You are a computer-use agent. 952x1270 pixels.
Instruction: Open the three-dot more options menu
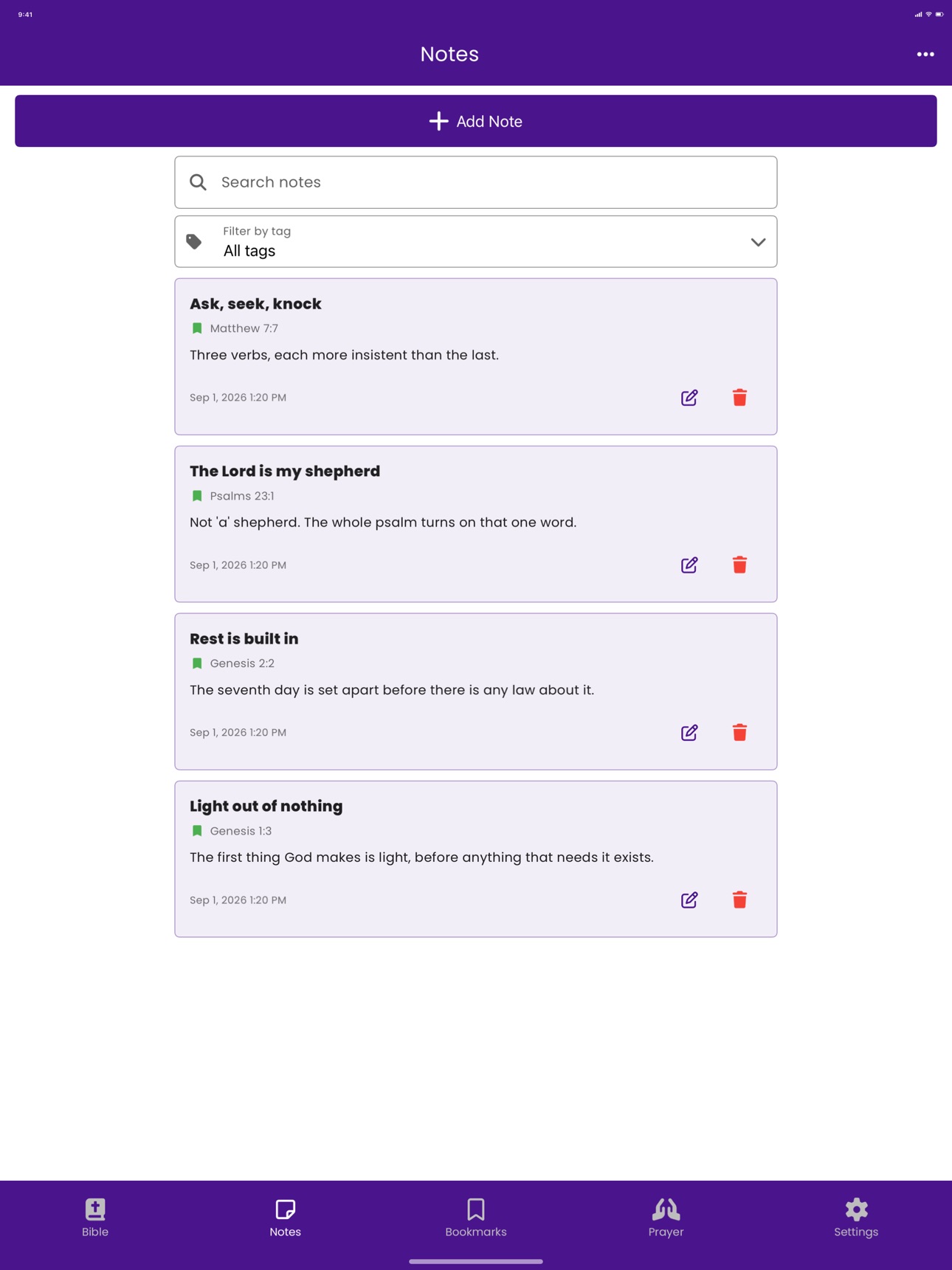tap(925, 55)
